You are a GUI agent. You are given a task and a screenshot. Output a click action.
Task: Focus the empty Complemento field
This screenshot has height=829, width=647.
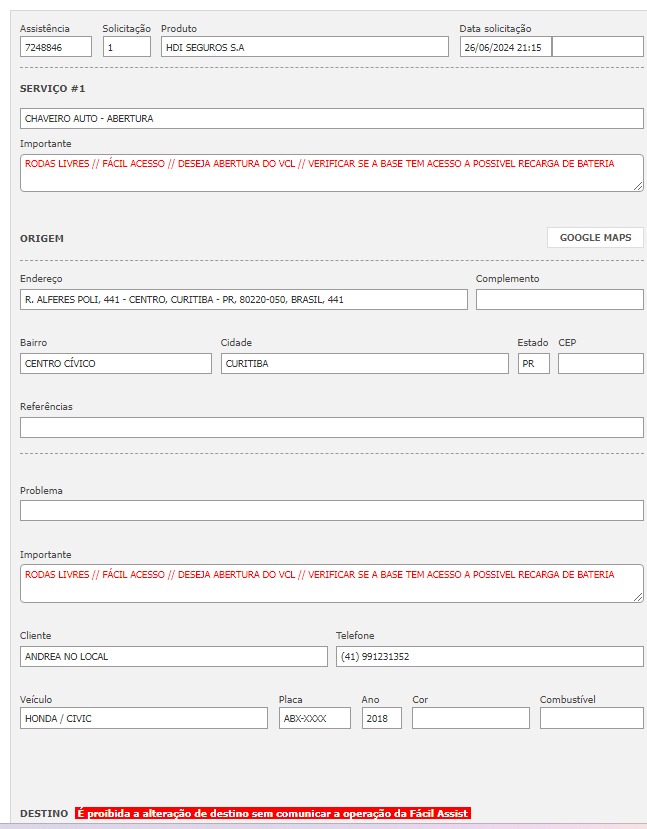point(559,299)
